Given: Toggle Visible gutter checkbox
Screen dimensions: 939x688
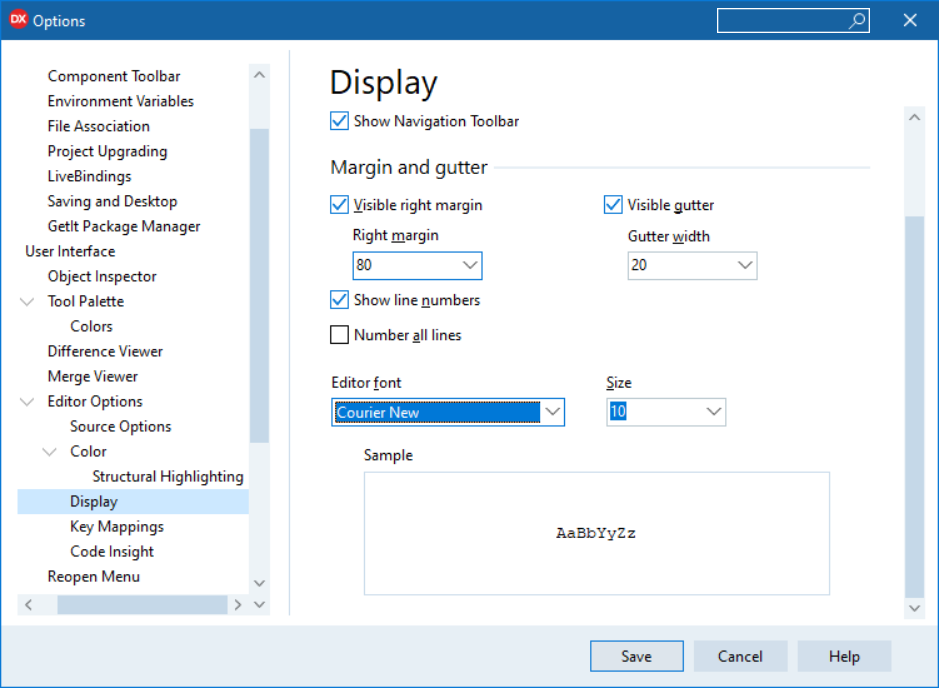Looking at the screenshot, I should pyautogui.click(x=613, y=205).
